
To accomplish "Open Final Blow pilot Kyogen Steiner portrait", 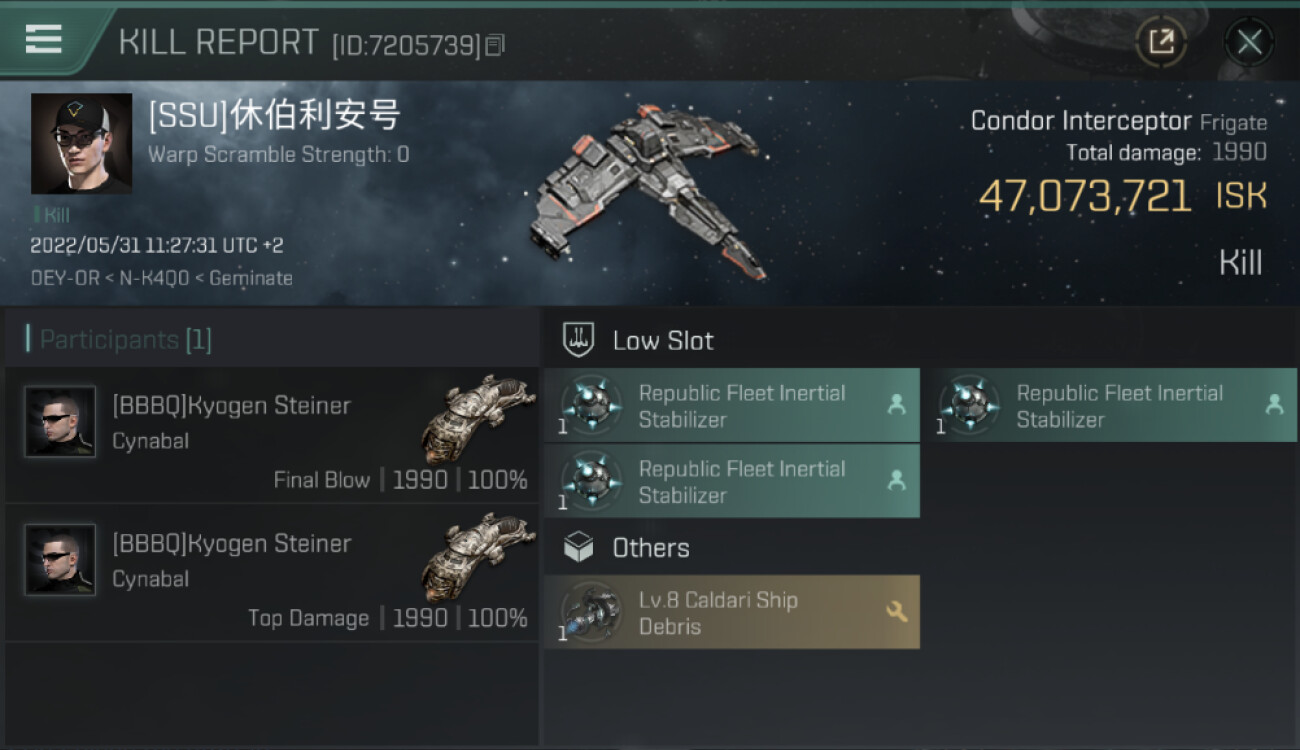I will [x=61, y=422].
